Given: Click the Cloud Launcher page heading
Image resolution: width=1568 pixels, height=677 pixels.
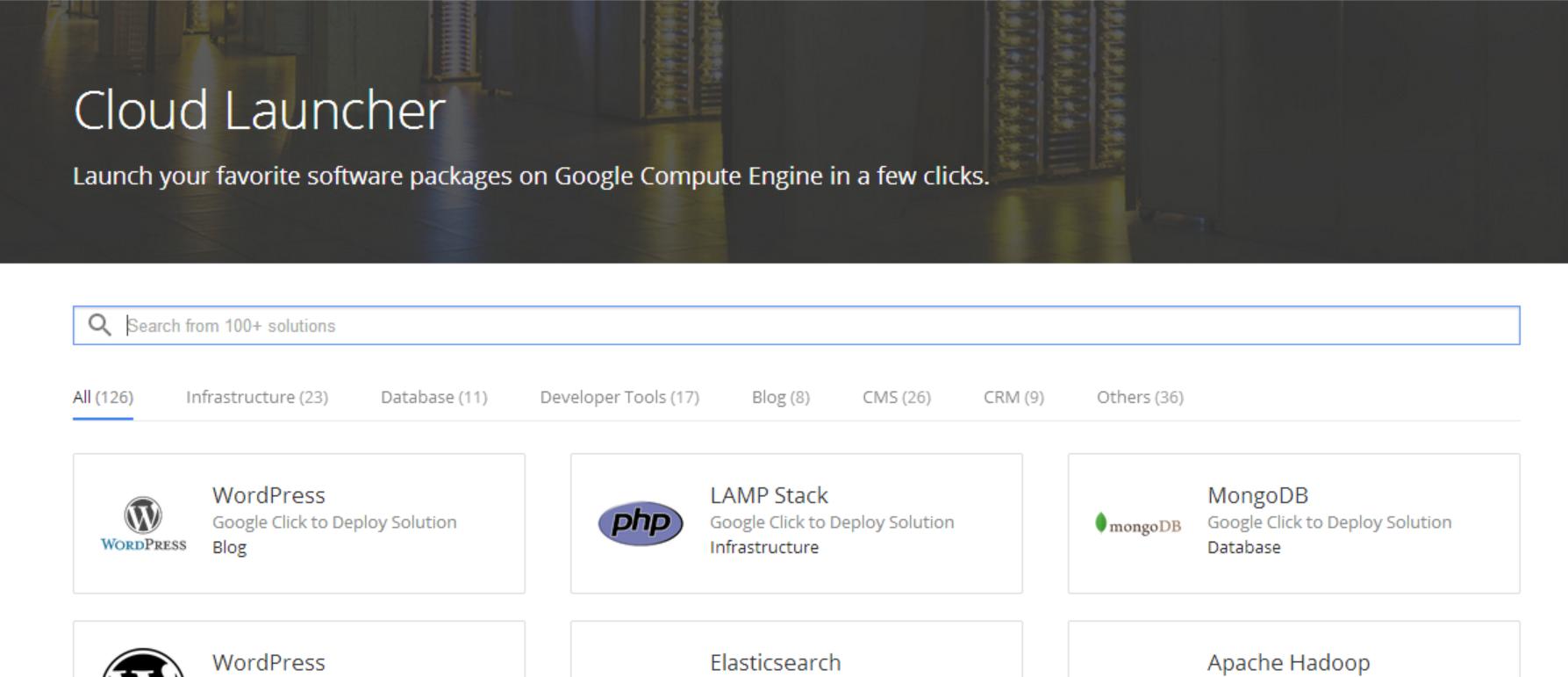Looking at the screenshot, I should [x=260, y=111].
